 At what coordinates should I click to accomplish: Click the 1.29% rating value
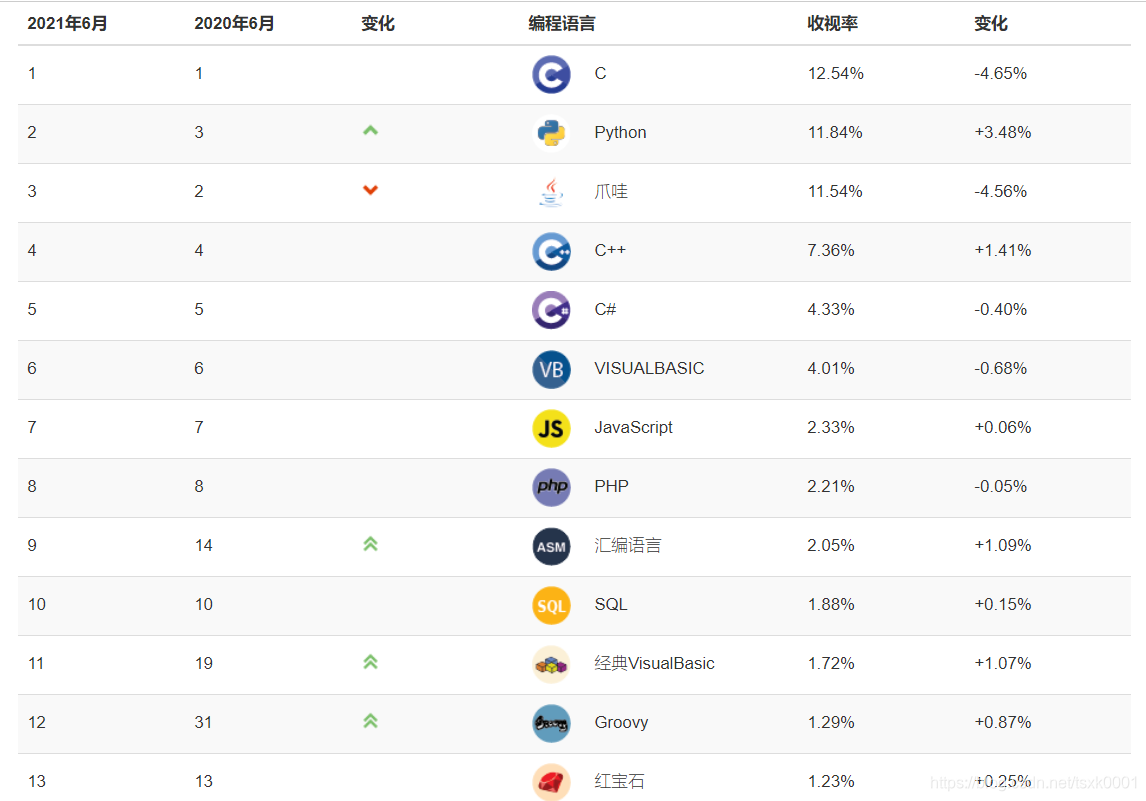tap(830, 723)
